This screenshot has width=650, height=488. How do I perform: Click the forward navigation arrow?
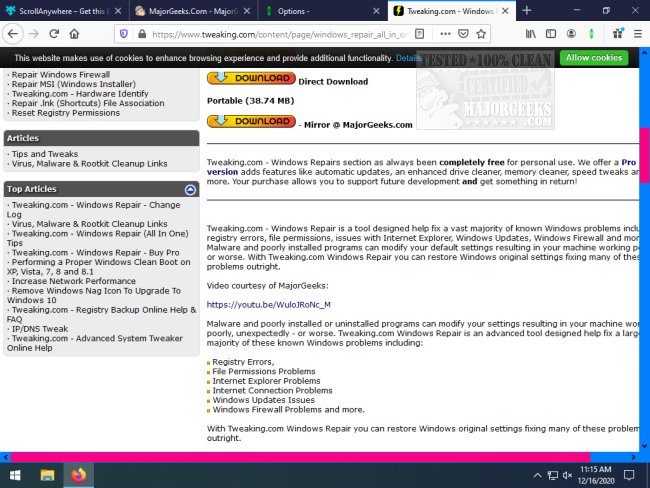tap(34, 34)
